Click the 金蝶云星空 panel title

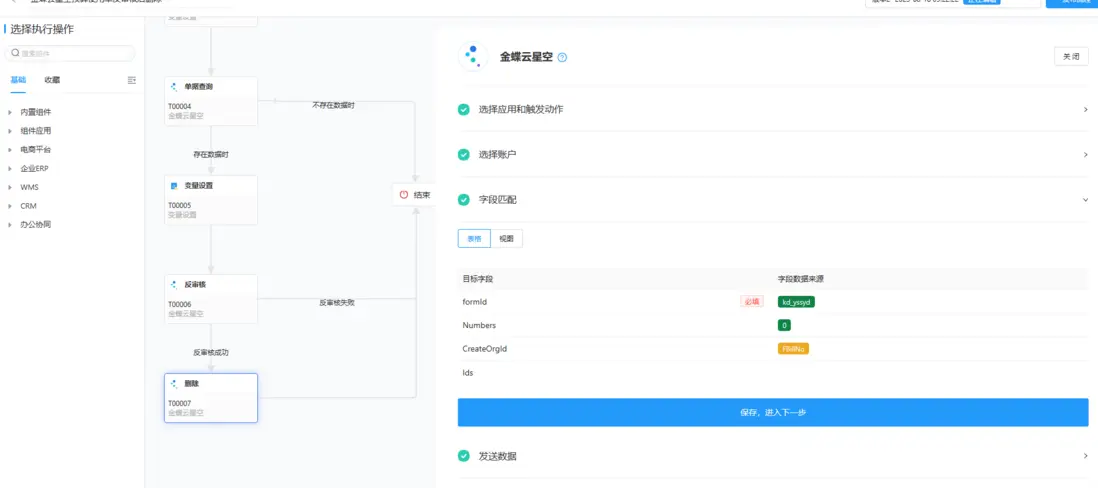point(526,57)
